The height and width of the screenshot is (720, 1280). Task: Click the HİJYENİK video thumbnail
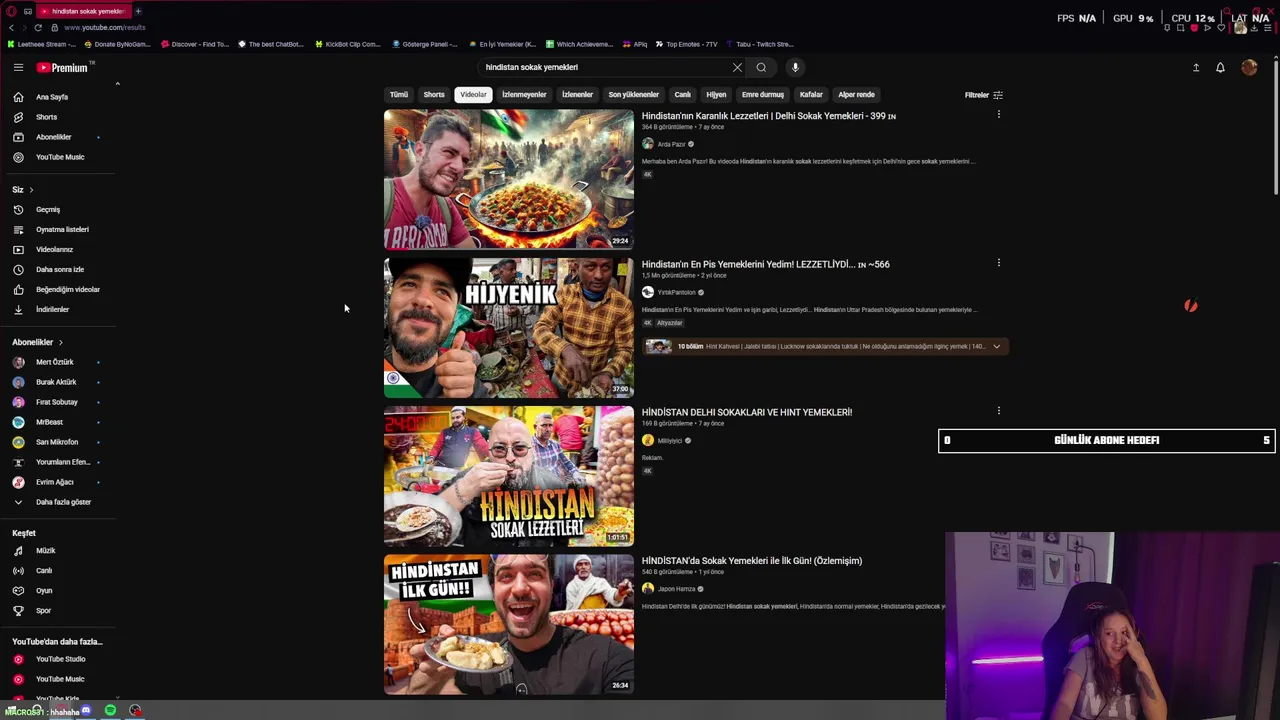coord(509,328)
